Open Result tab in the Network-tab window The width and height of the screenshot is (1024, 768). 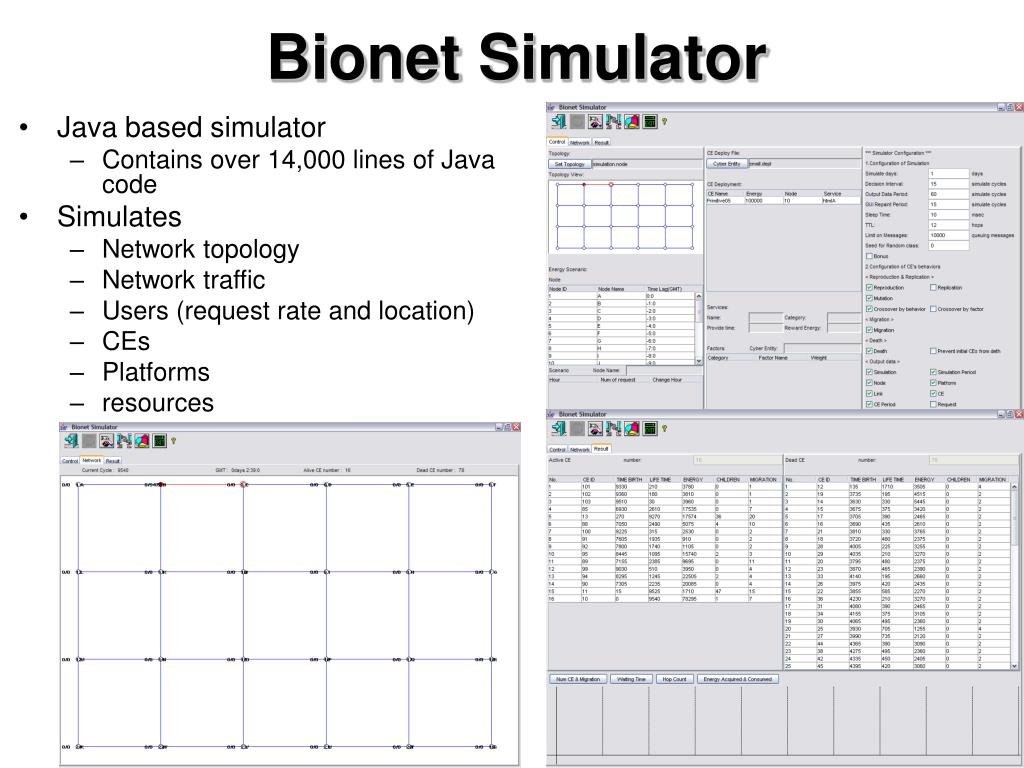tap(113, 461)
